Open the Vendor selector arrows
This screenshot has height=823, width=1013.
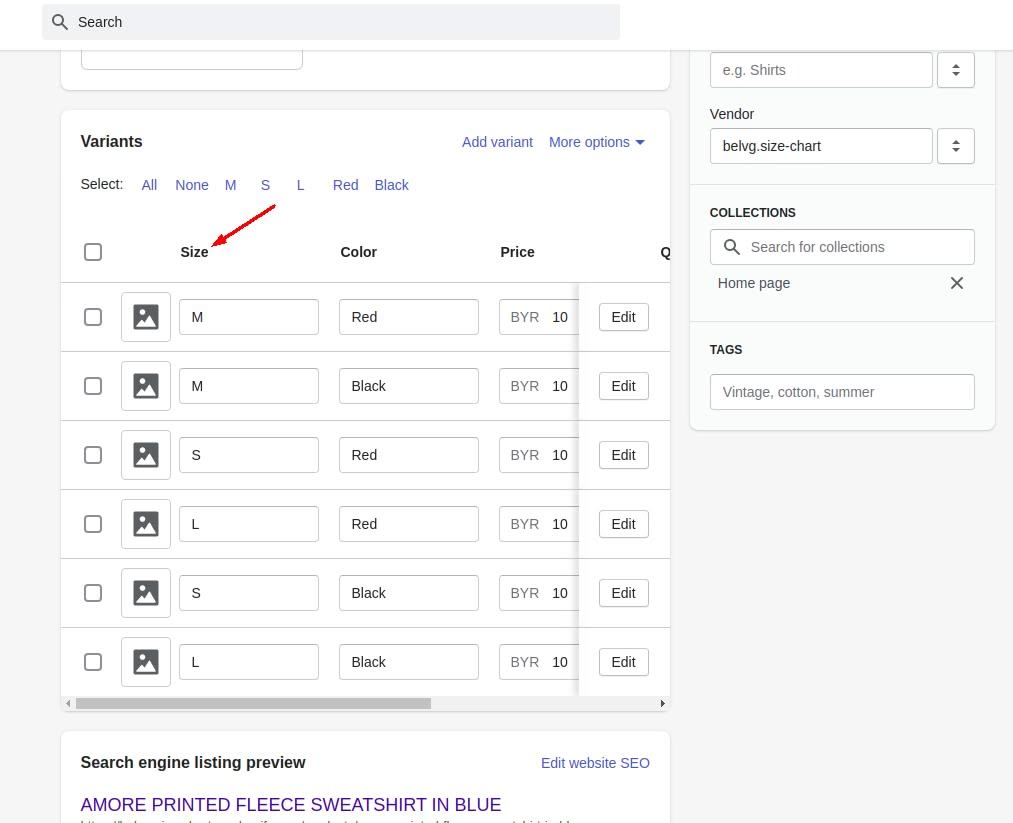tap(956, 146)
